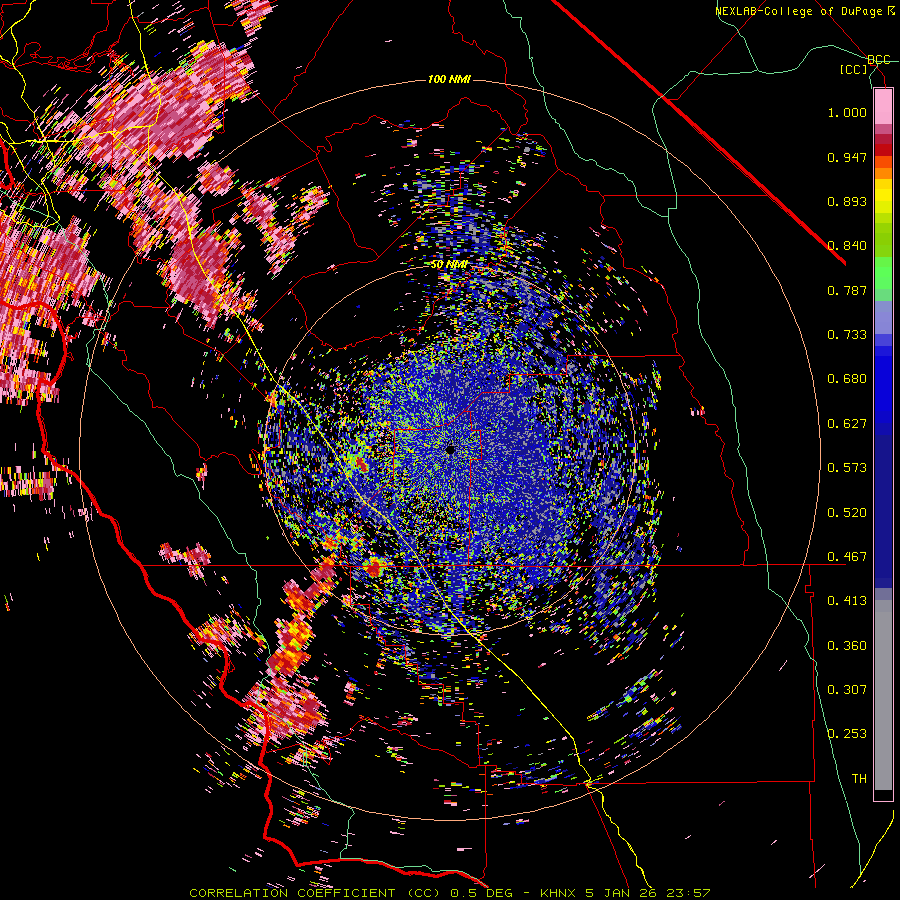Click the BCC label above the color scale
Viewport: 900px width, 900px height.
coord(878,60)
